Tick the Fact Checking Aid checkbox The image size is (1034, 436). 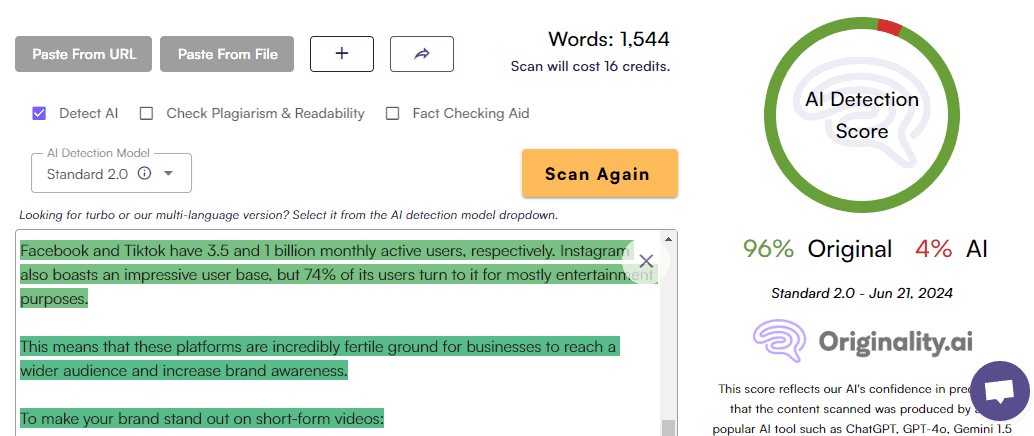point(393,113)
